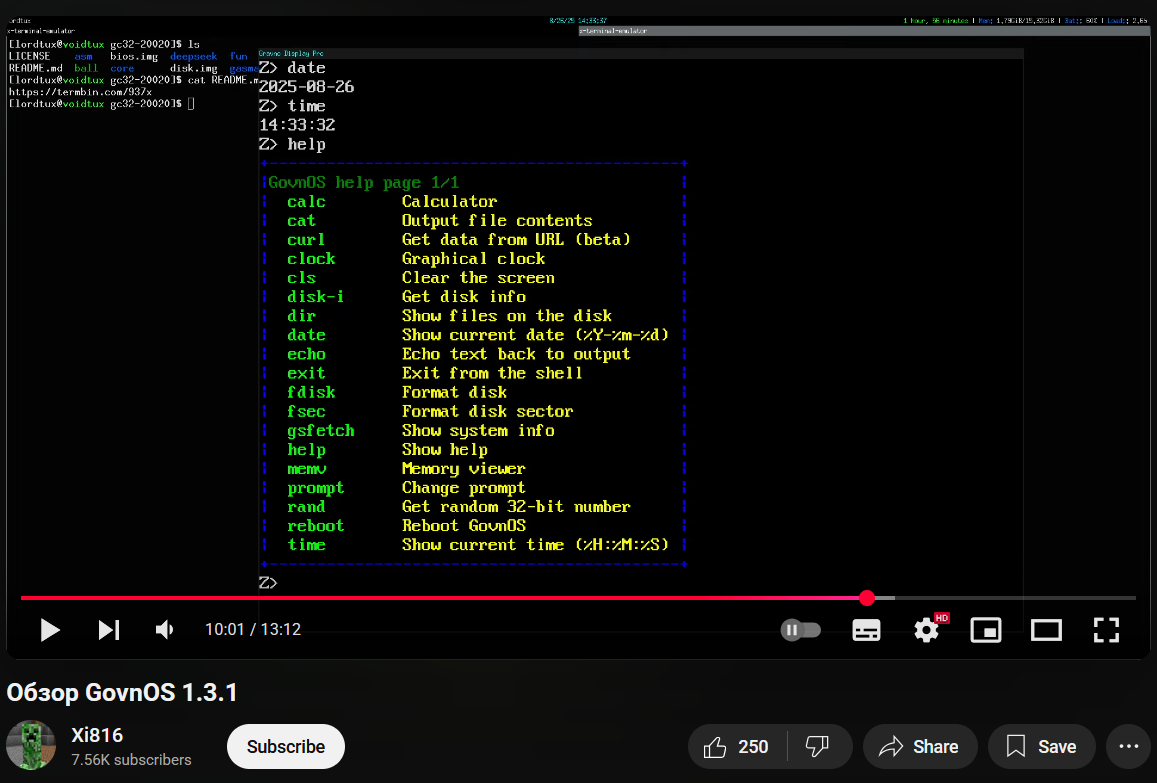Screen dimensions: 1157x783
Task: Subscribe to the Xi816 channel
Action: coord(286,747)
